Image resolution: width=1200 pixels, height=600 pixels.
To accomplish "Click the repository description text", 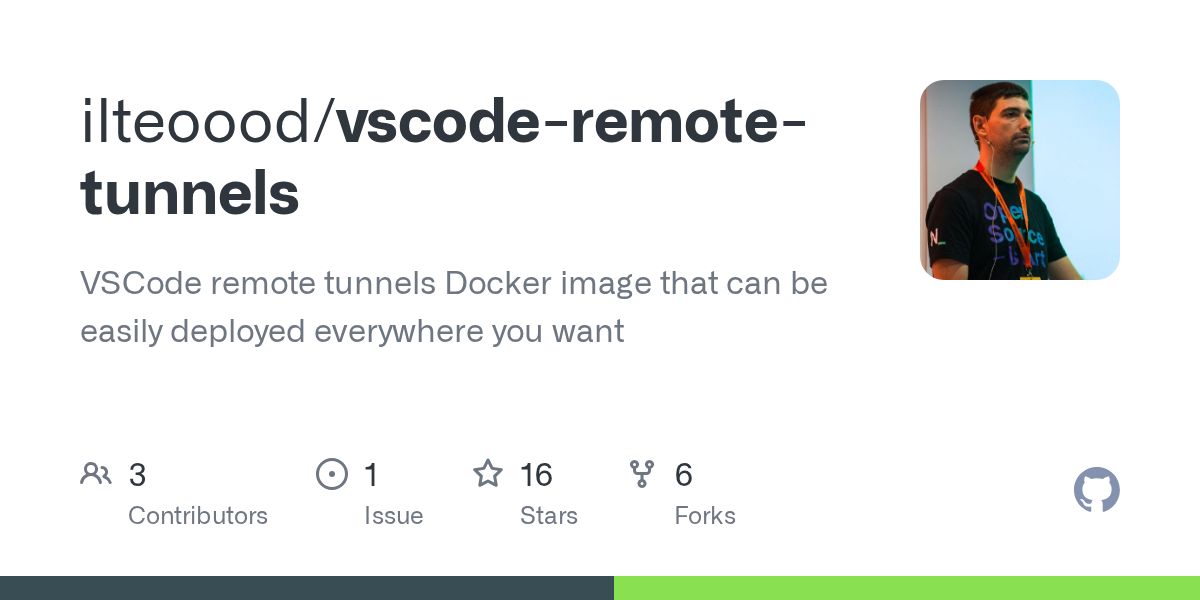I will pos(454,307).
